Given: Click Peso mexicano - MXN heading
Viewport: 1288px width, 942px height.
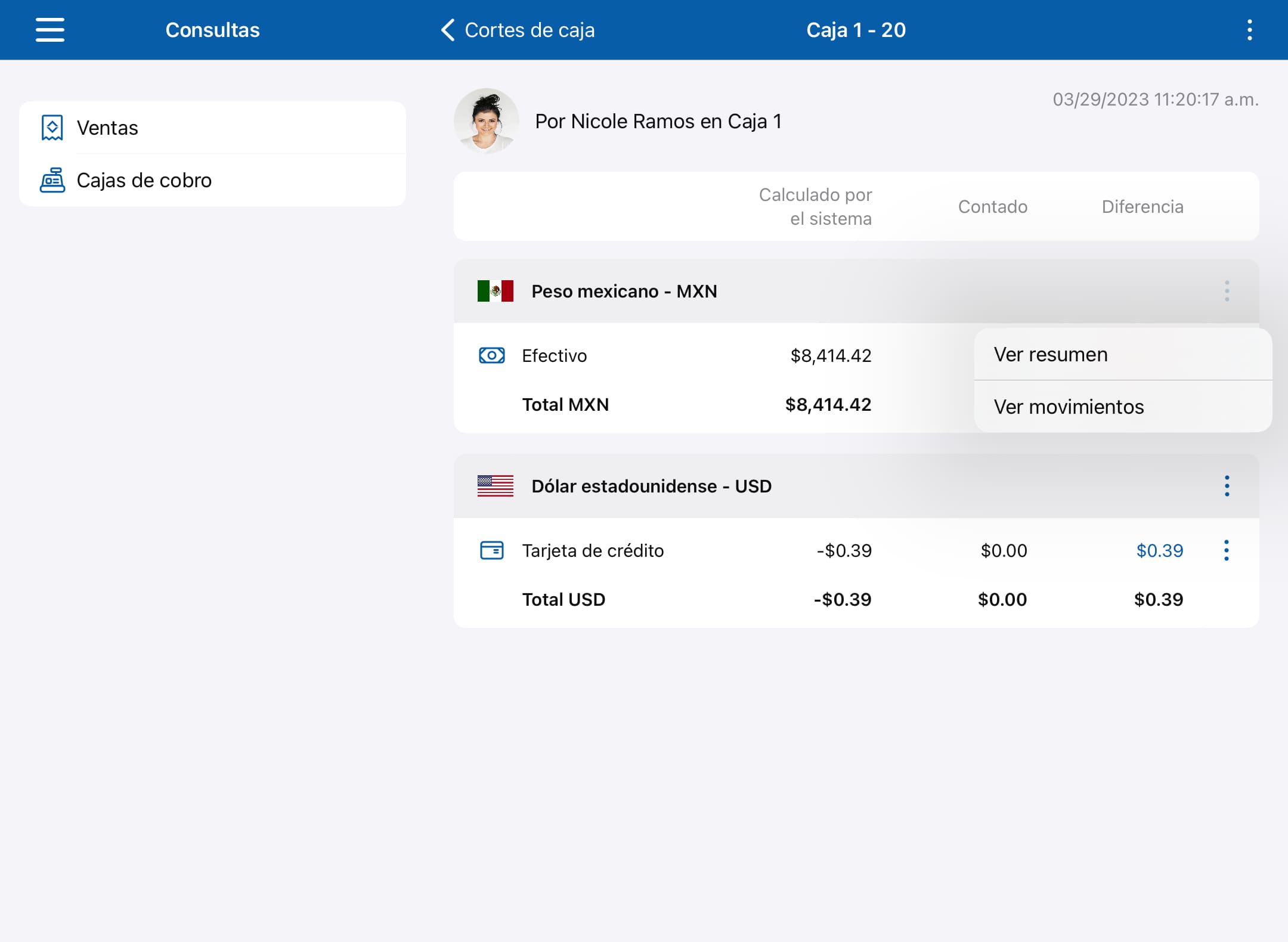Looking at the screenshot, I should [624, 291].
